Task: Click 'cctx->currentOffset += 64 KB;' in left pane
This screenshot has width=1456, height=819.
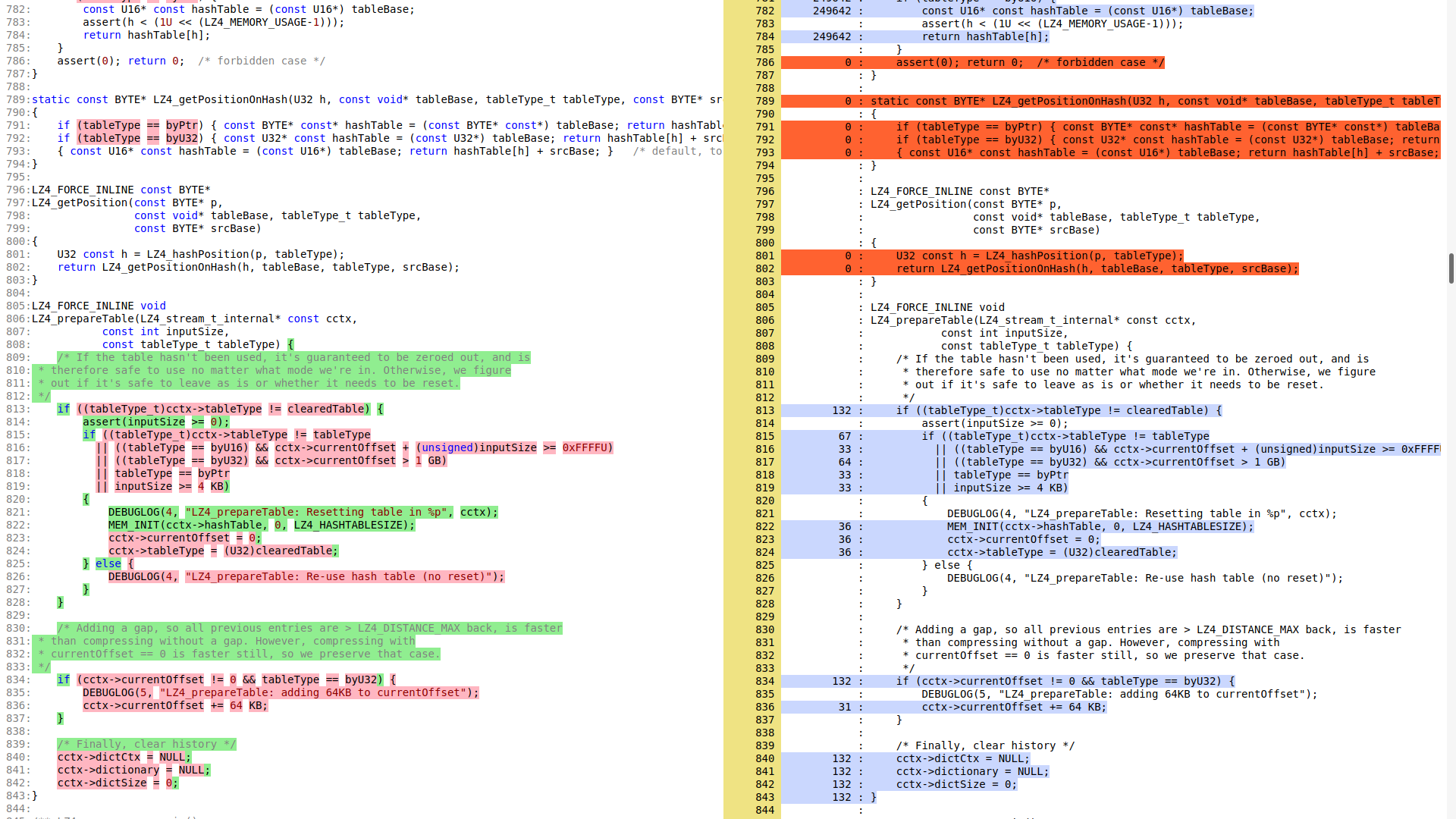Action: tap(175, 705)
